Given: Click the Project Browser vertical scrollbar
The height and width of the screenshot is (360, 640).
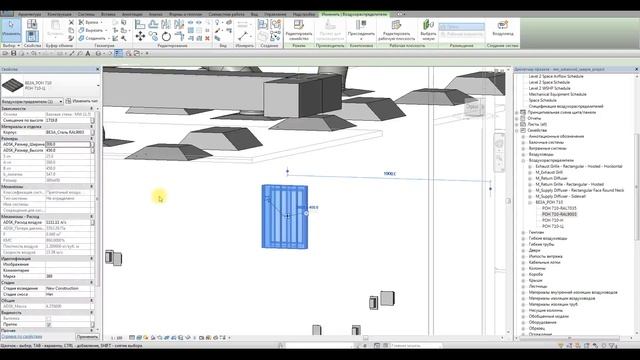Looking at the screenshot, I should click(x=637, y=186).
